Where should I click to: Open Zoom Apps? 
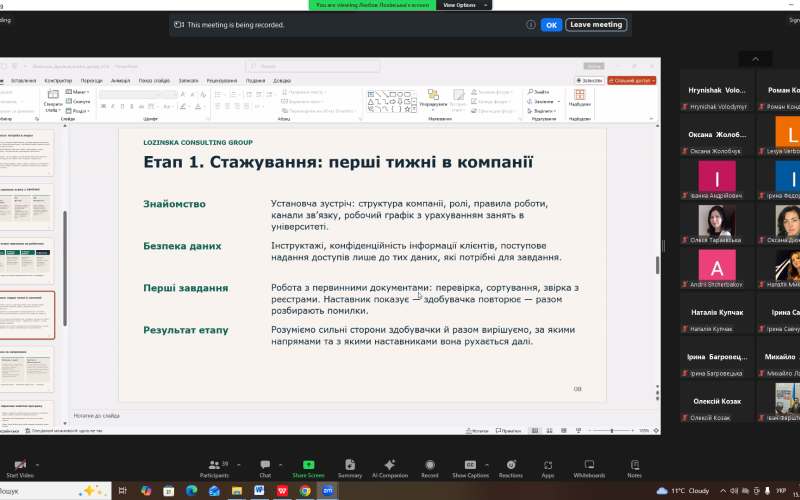pos(548,469)
